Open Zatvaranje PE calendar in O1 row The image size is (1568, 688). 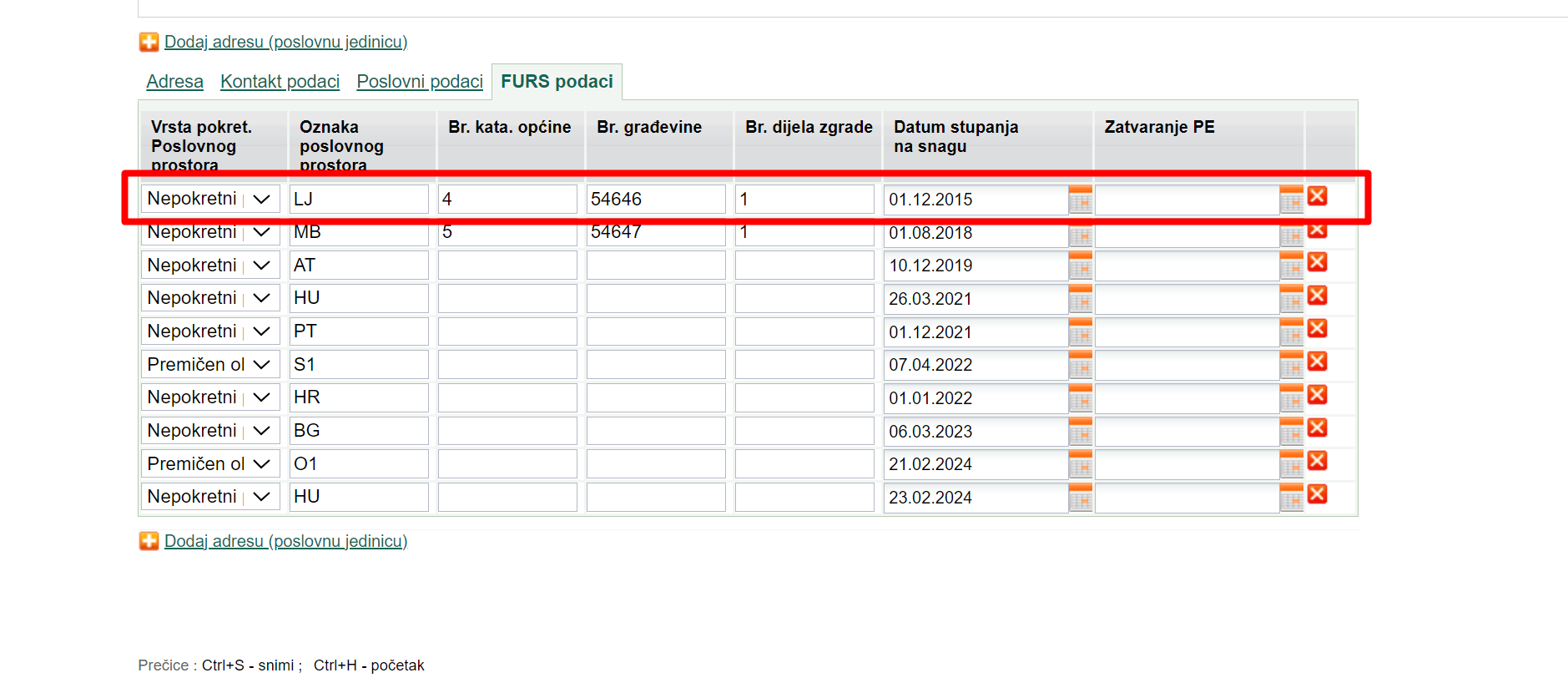pyautogui.click(x=1291, y=464)
